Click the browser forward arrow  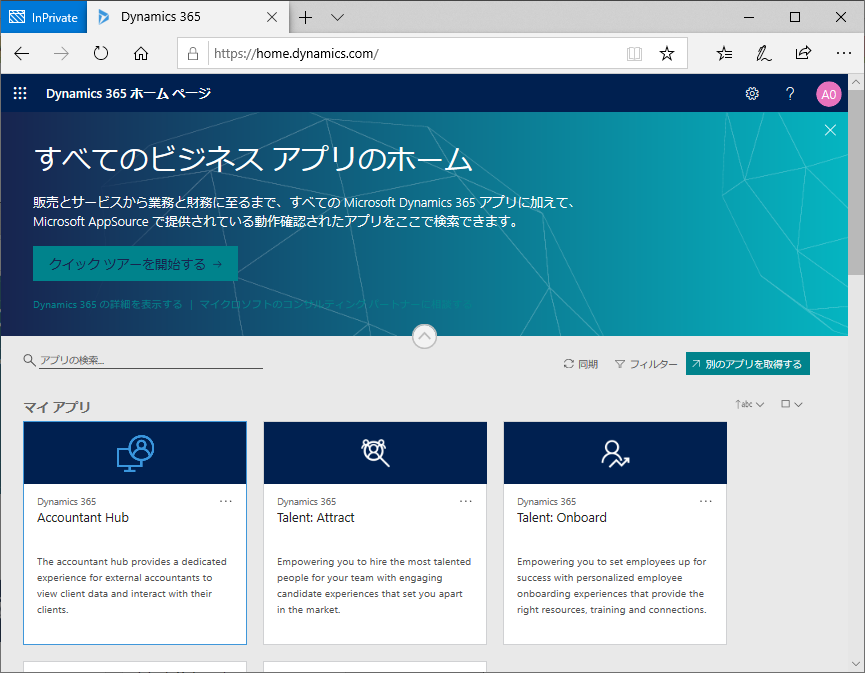tap(61, 54)
